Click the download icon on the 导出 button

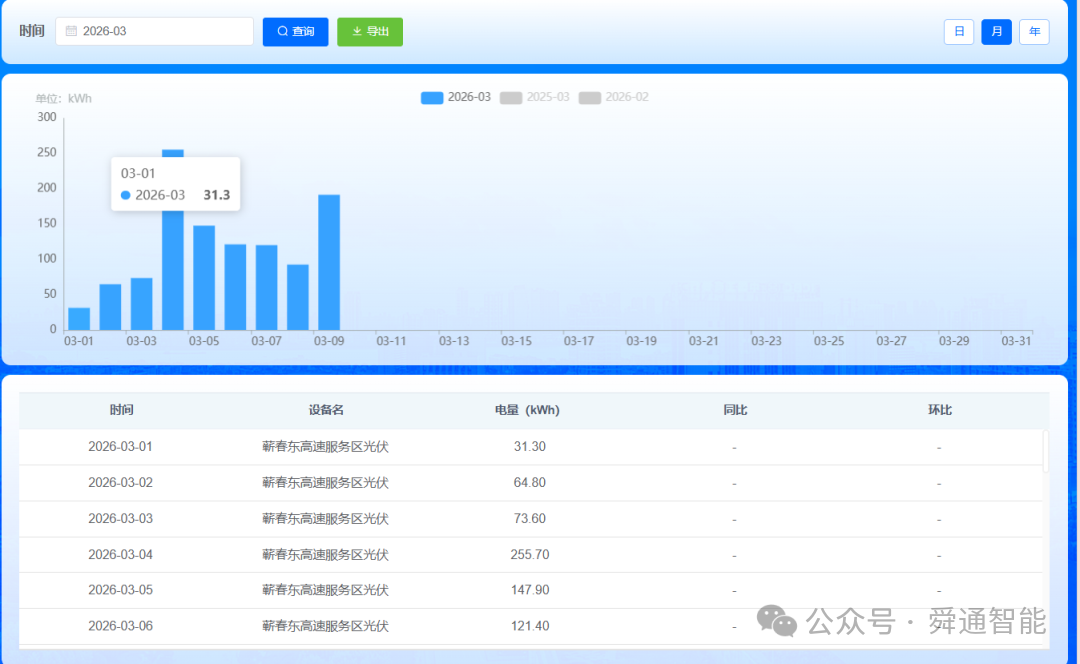[x=355, y=31]
